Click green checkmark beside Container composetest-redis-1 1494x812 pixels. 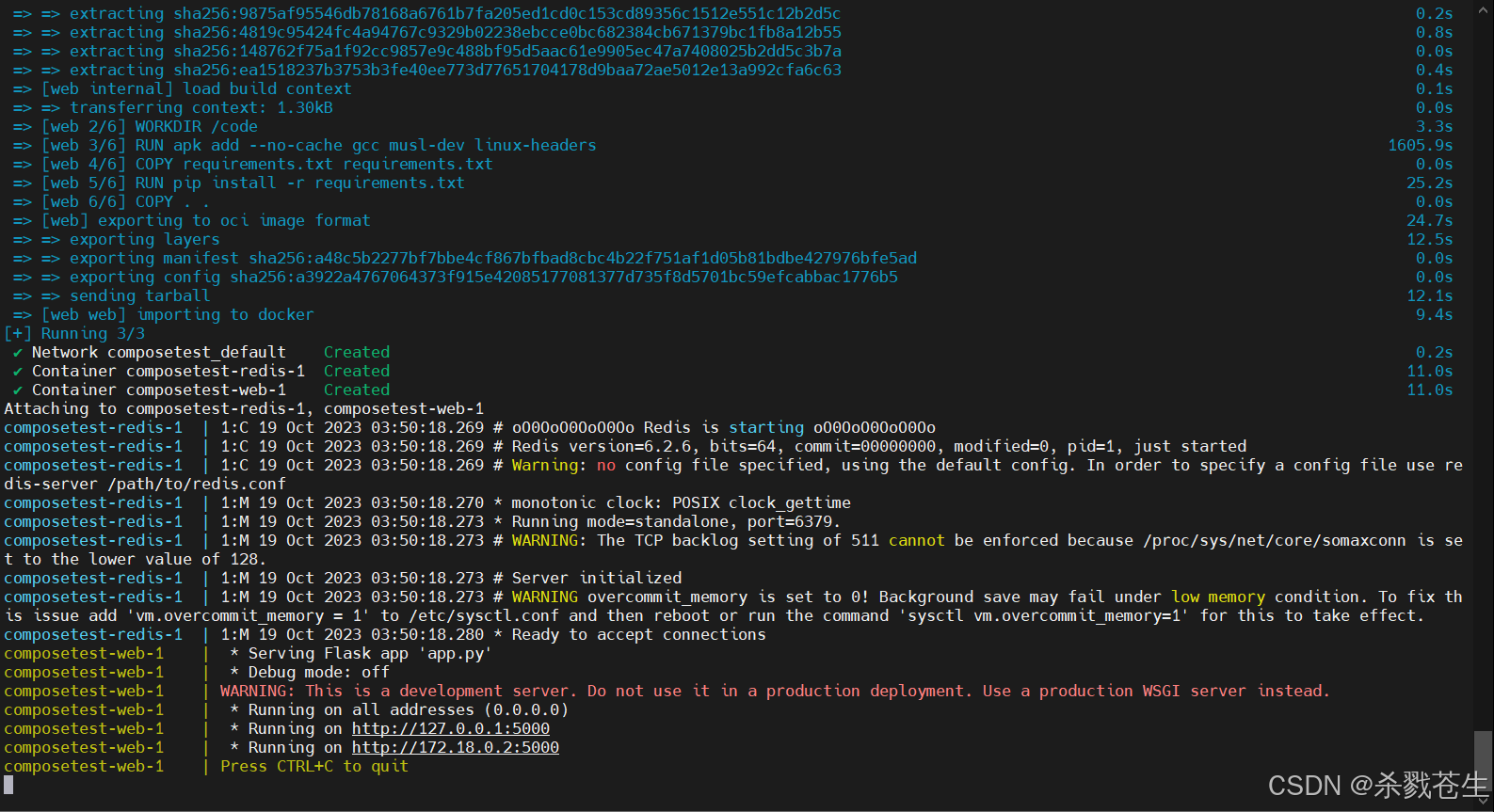pos(18,371)
